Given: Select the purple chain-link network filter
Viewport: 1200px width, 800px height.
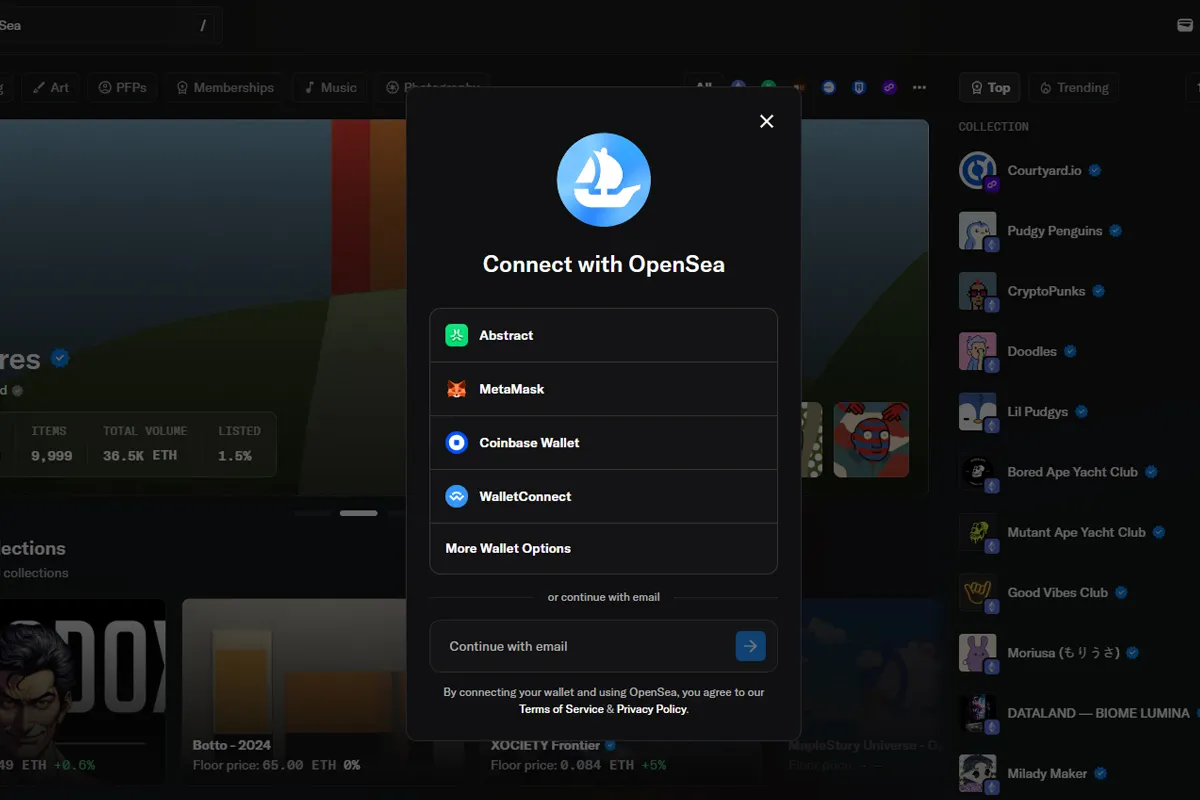Looking at the screenshot, I should [x=889, y=88].
